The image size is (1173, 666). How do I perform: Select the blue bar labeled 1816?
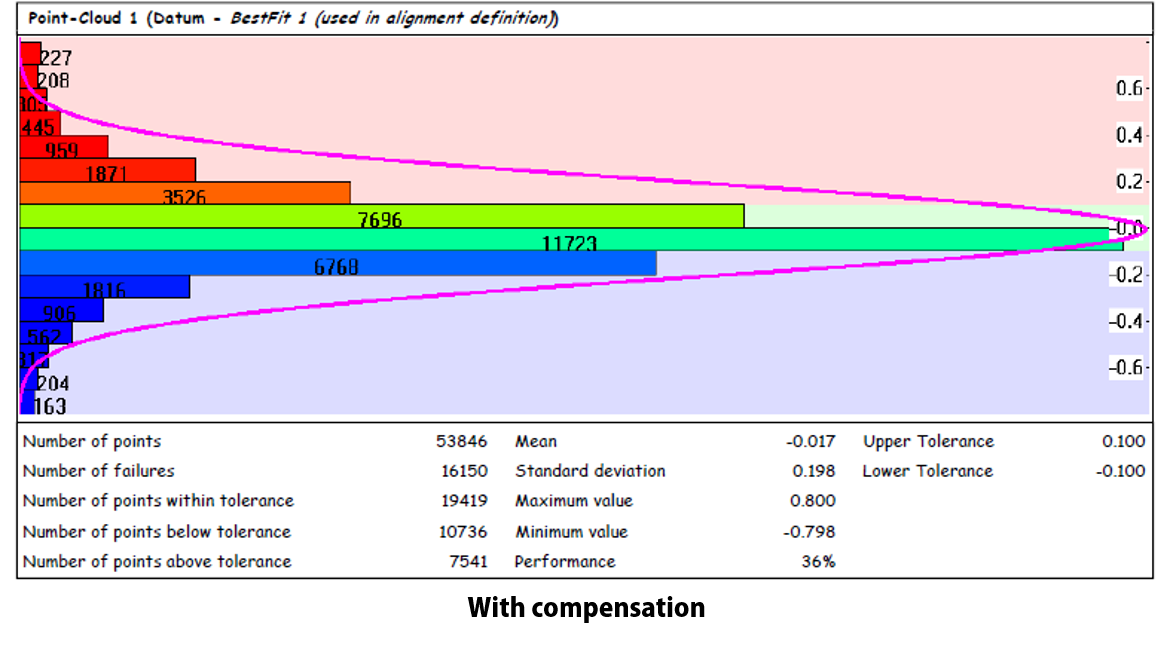pos(104,287)
